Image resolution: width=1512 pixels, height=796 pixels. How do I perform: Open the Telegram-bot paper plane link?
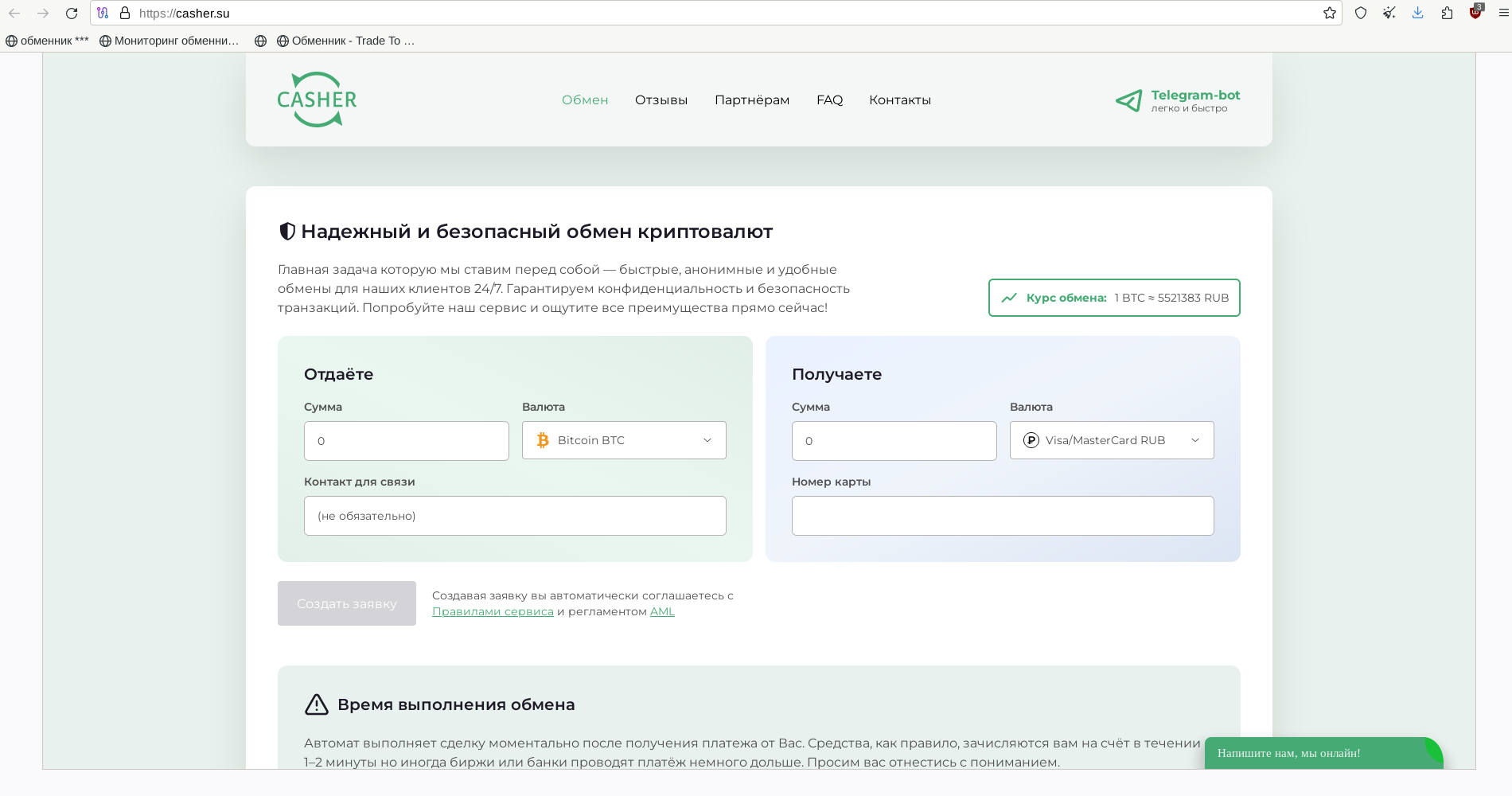click(1128, 101)
